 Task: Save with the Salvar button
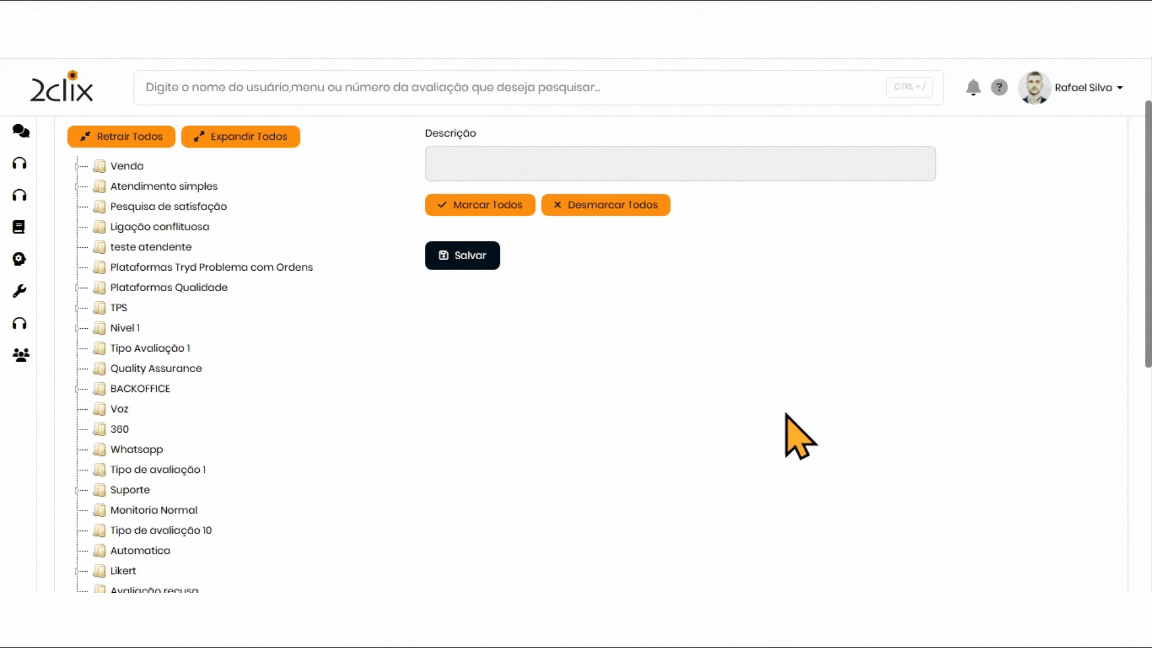(x=462, y=256)
